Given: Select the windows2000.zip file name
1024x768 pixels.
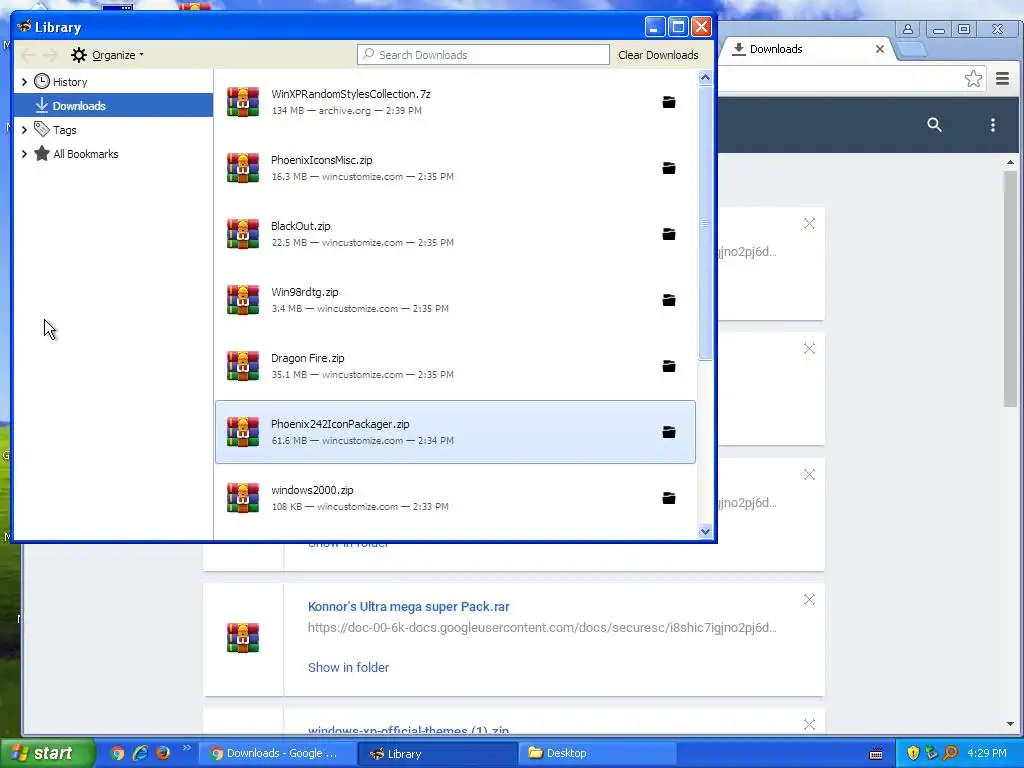Looking at the screenshot, I should coord(312,490).
